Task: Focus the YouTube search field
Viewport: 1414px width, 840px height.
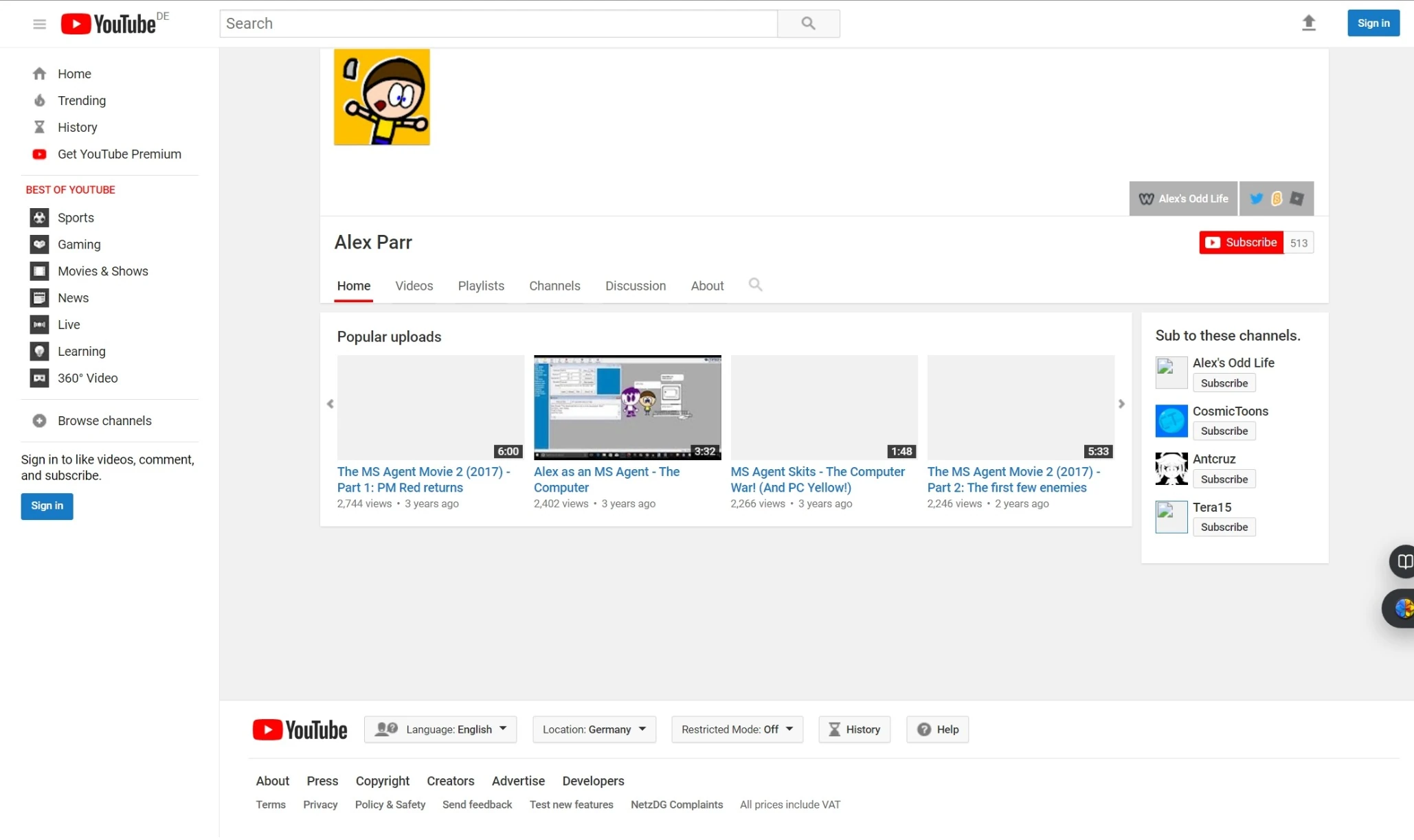Action: 498,23
